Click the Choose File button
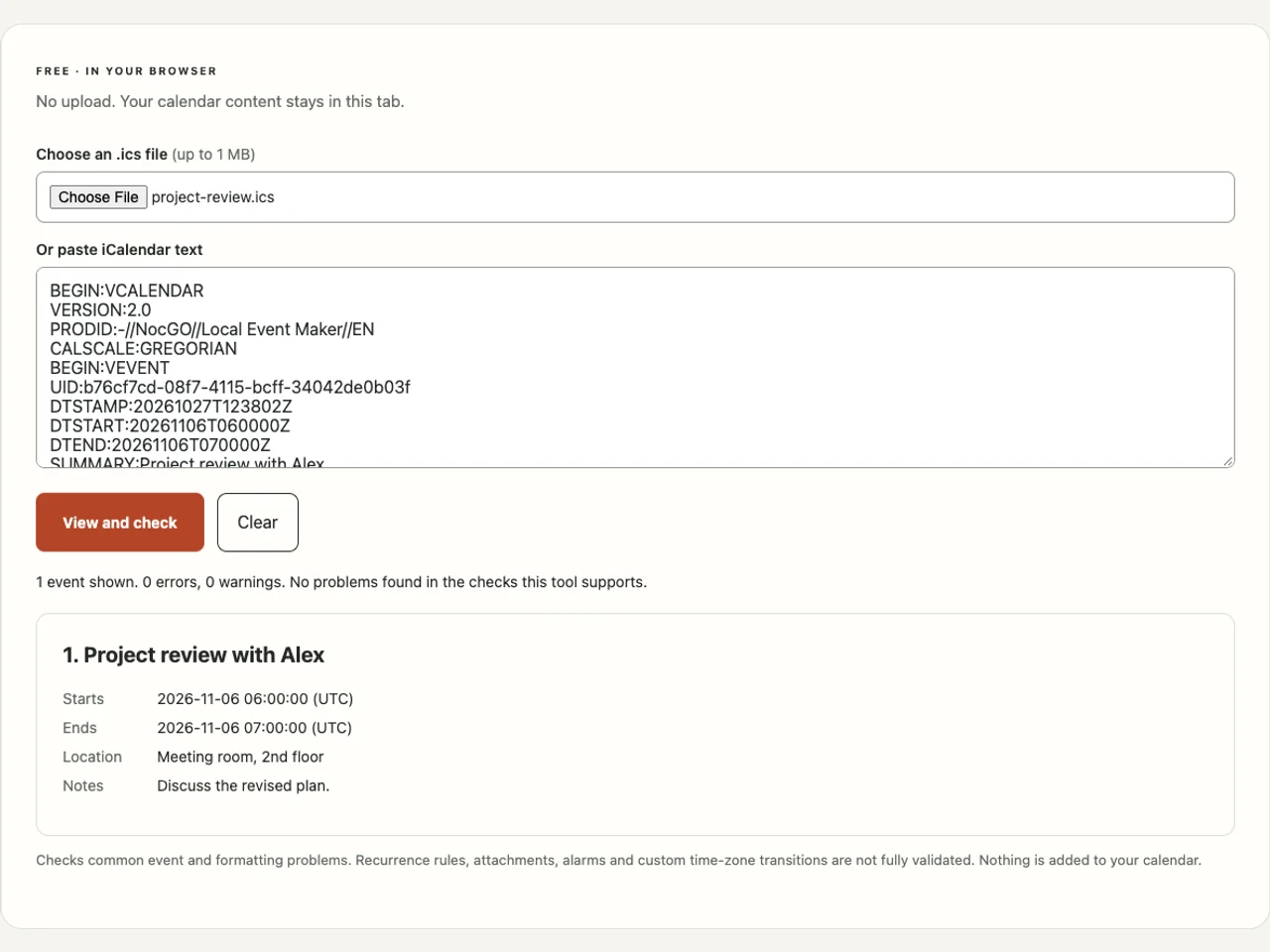The image size is (1270, 952). [x=98, y=197]
